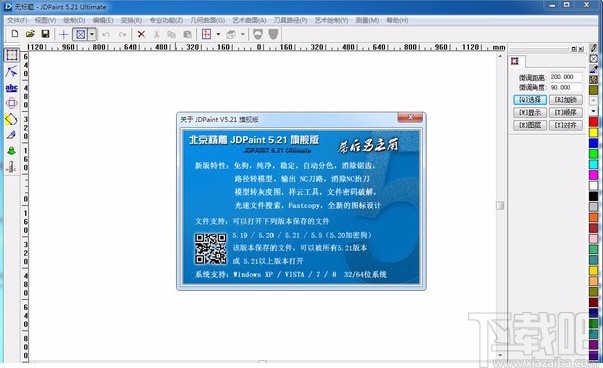
Task: Click the [X]图层 button
Action: [530, 125]
